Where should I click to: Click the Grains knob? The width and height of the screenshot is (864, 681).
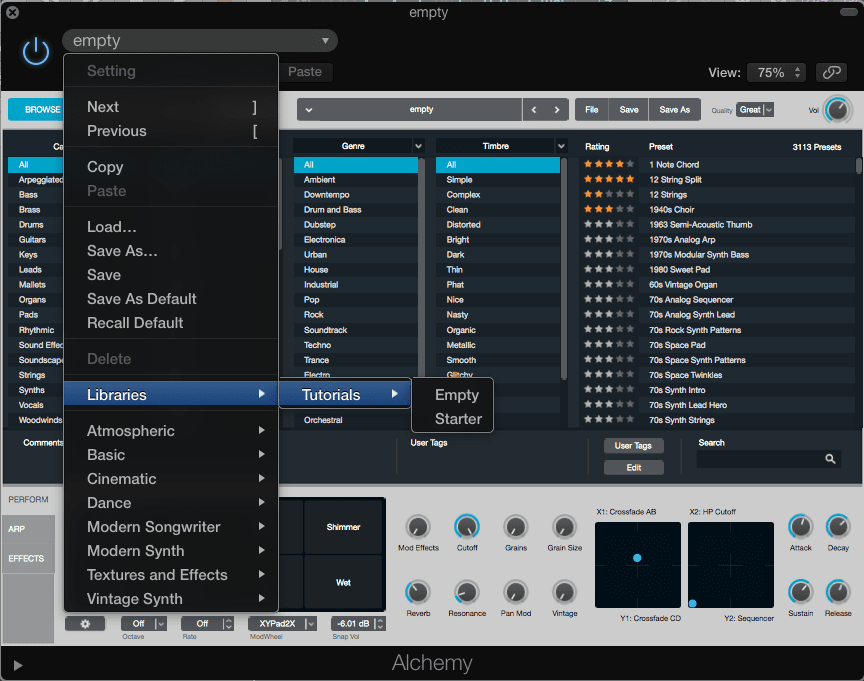pyautogui.click(x=516, y=527)
